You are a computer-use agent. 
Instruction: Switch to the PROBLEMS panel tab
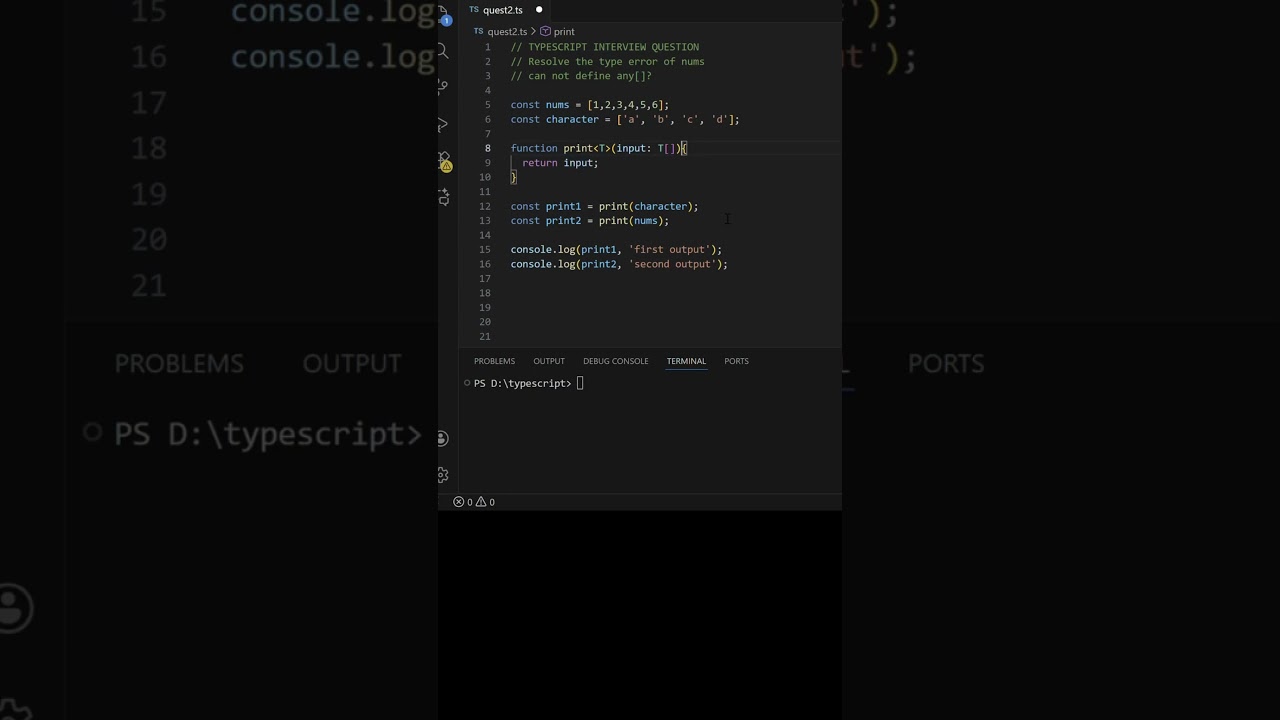pos(494,361)
